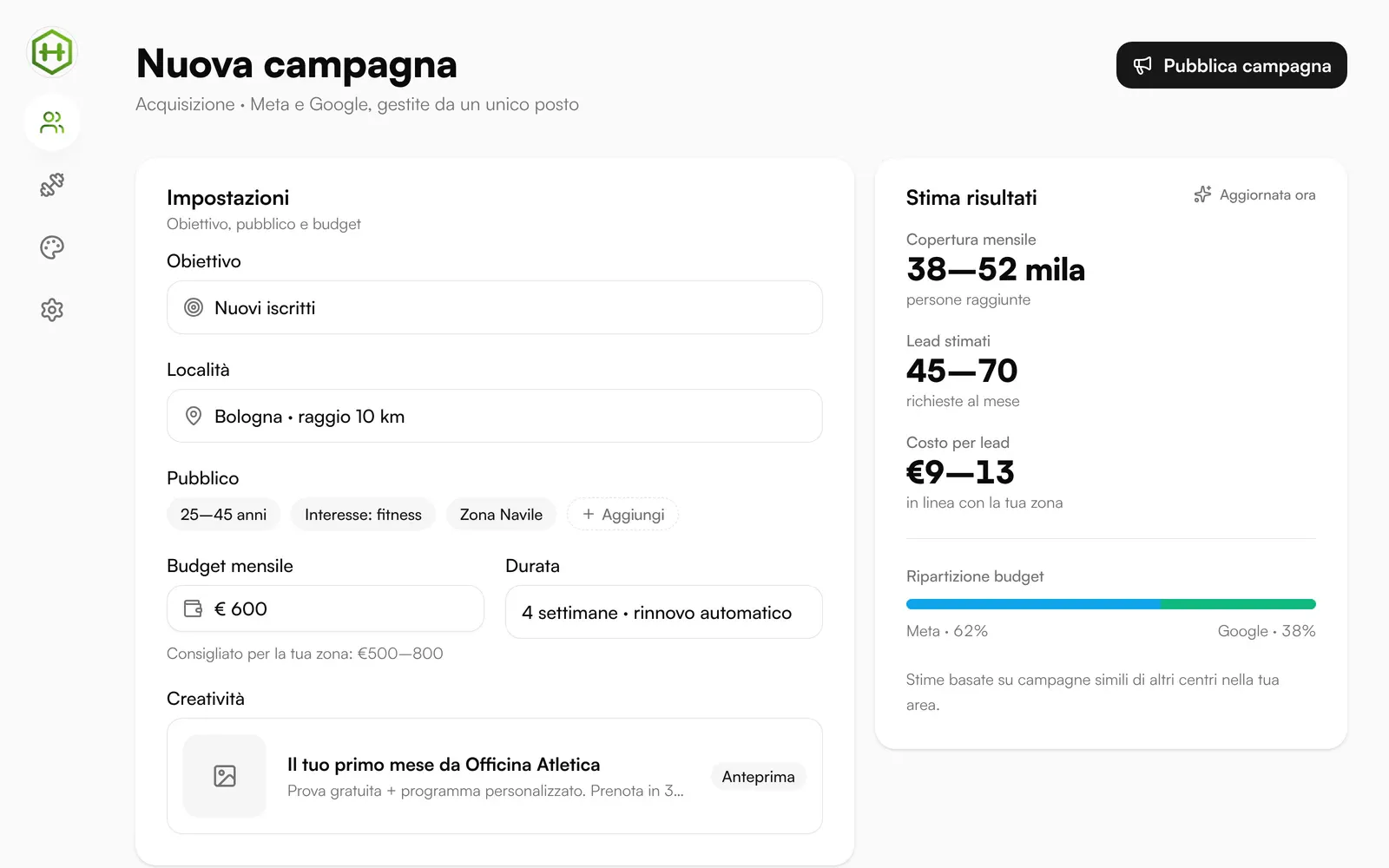Open the members people icon in sidebar
Image resolution: width=1389 pixels, height=868 pixels.
pos(52,122)
